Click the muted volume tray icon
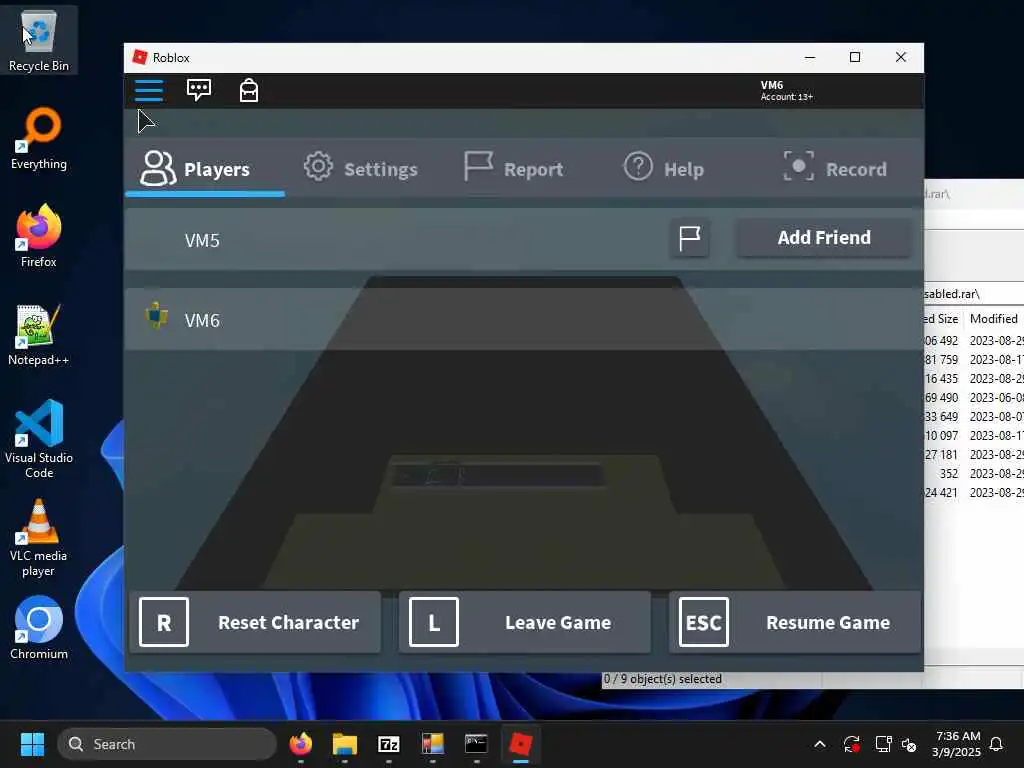The height and width of the screenshot is (768, 1024). click(909, 744)
